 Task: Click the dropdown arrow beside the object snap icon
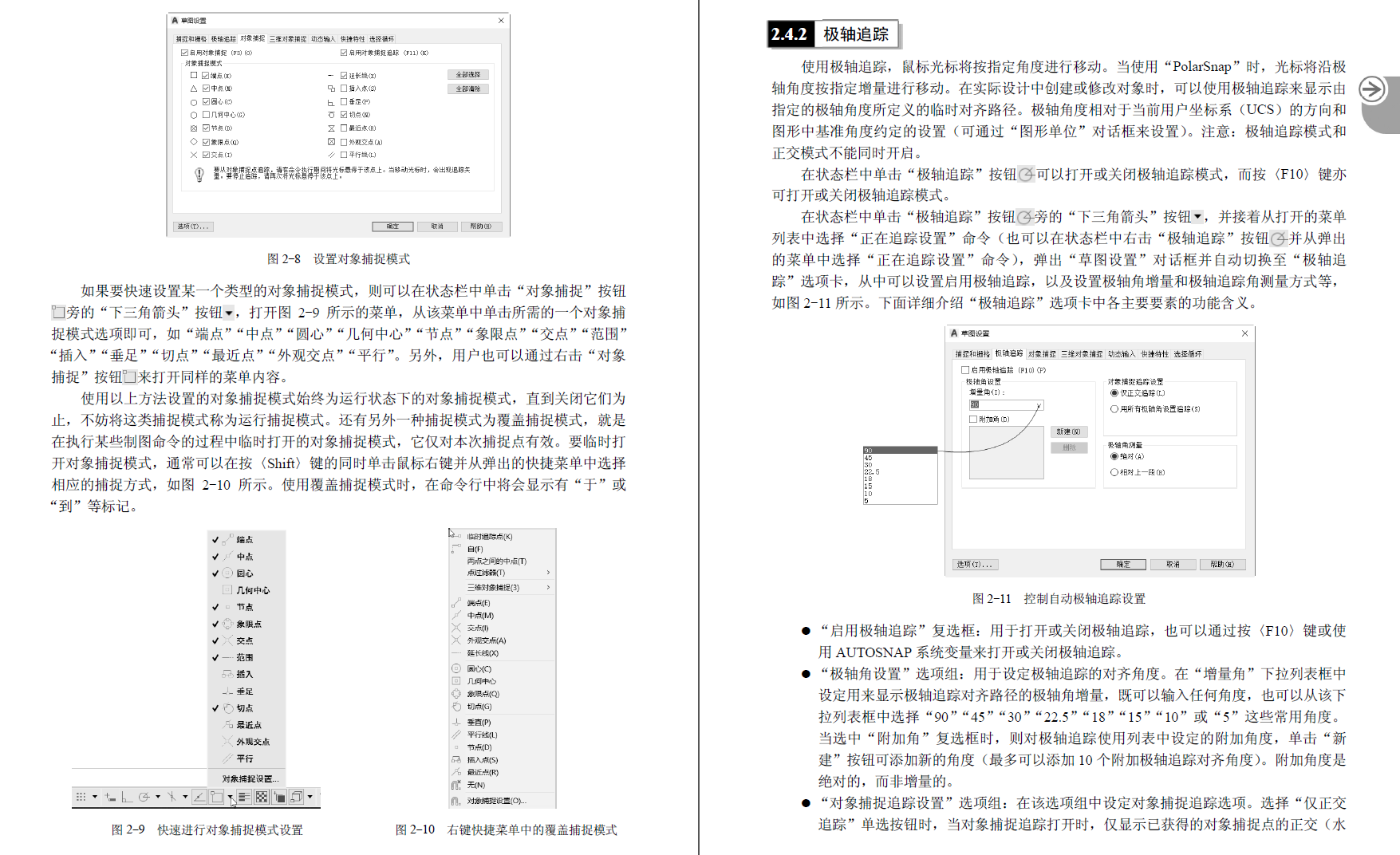pos(231,796)
